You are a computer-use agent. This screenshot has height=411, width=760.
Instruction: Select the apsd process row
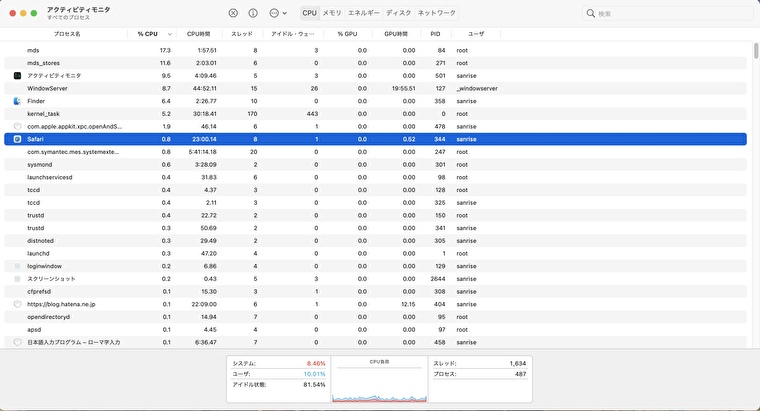tap(375, 330)
